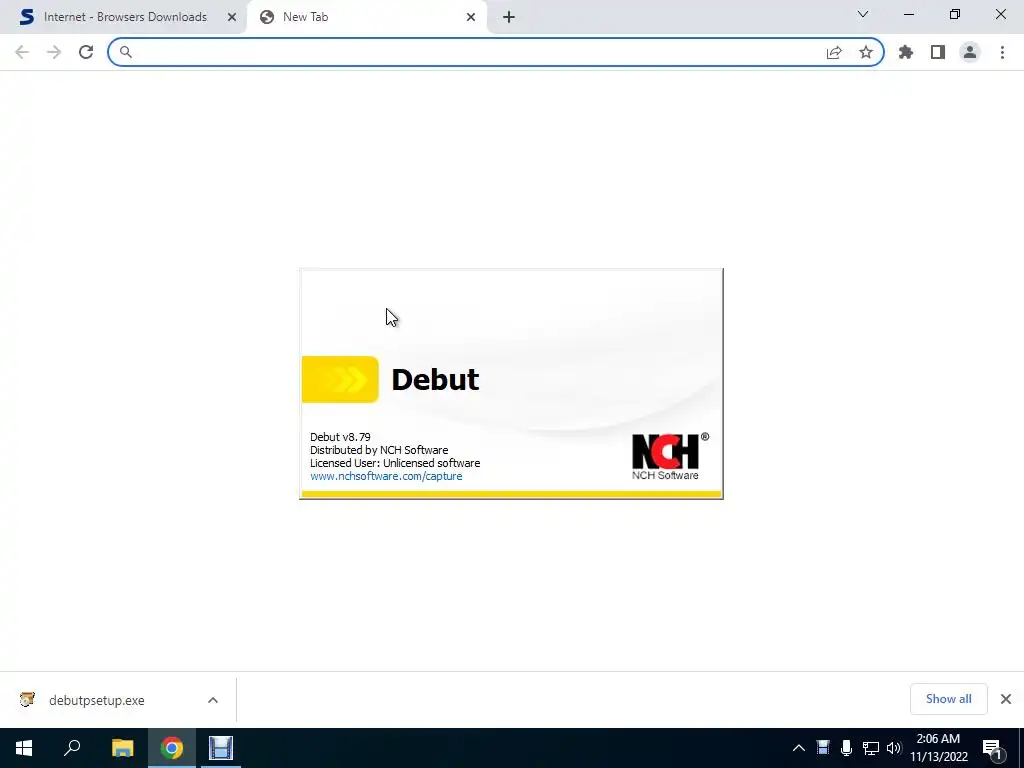Bookmark this tab with the star icon
1024x768 pixels.
pos(866,52)
